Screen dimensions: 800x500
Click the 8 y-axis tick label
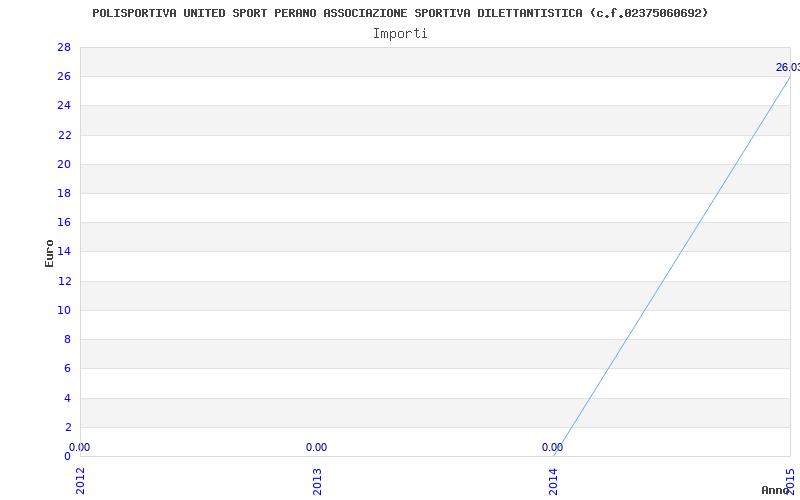coord(67,339)
